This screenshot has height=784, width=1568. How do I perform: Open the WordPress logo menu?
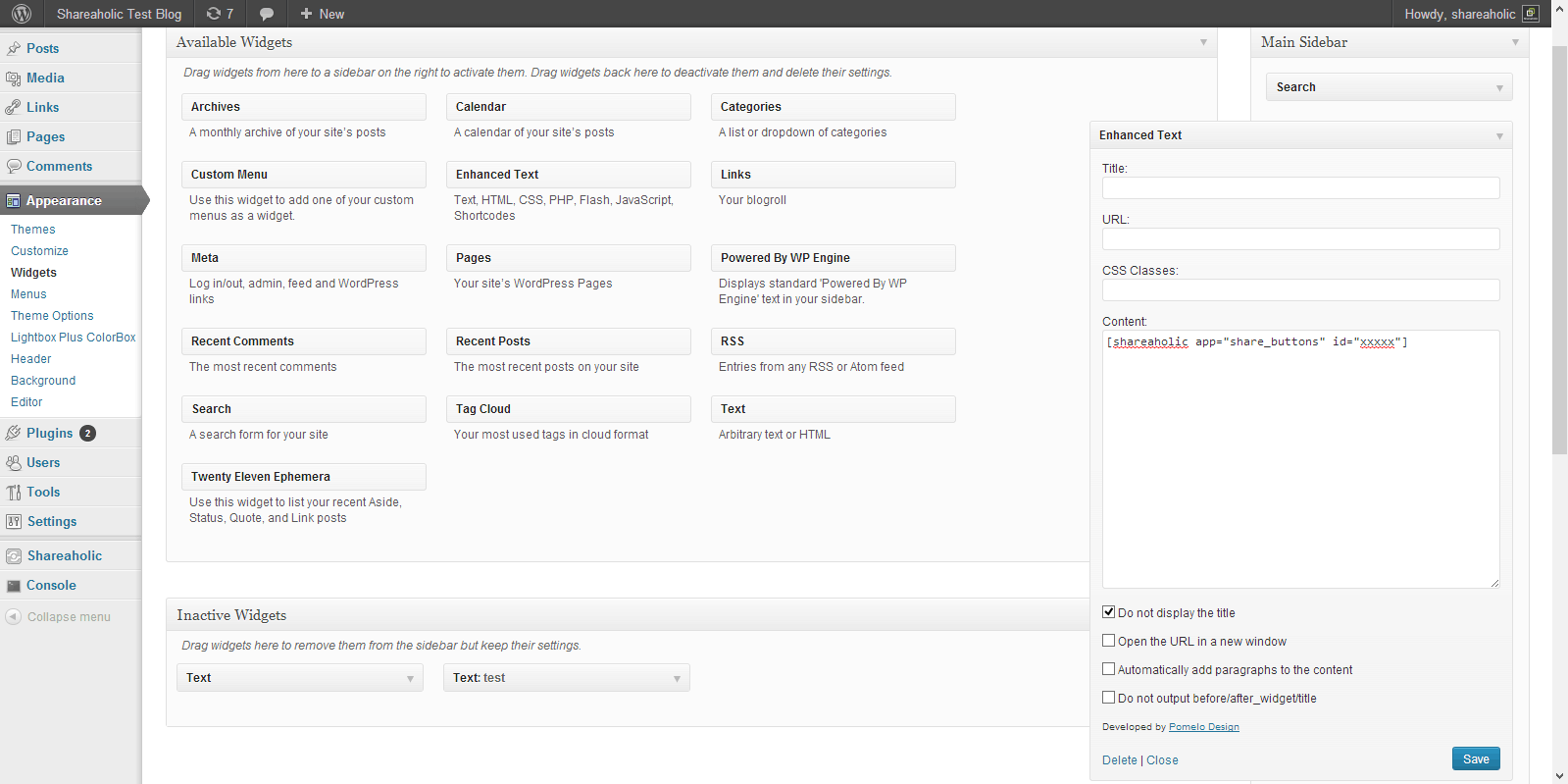coord(22,14)
